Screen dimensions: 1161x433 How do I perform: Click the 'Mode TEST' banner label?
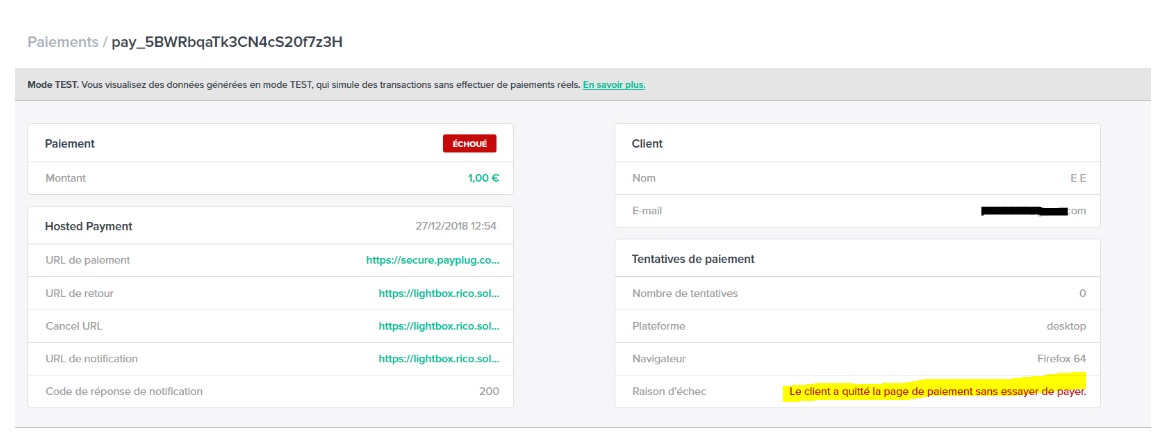[52, 85]
